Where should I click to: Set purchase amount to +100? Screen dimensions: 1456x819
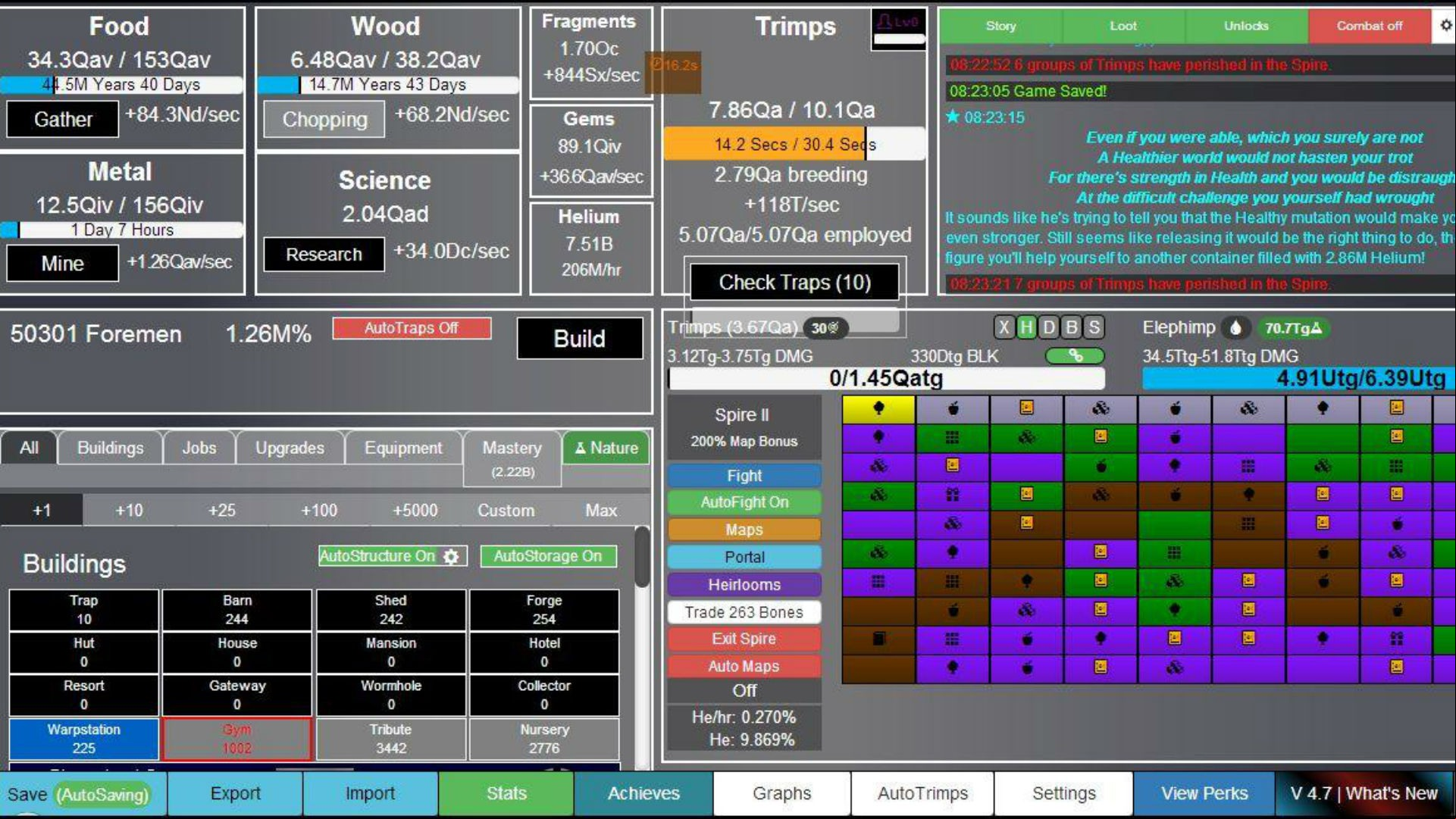point(319,511)
